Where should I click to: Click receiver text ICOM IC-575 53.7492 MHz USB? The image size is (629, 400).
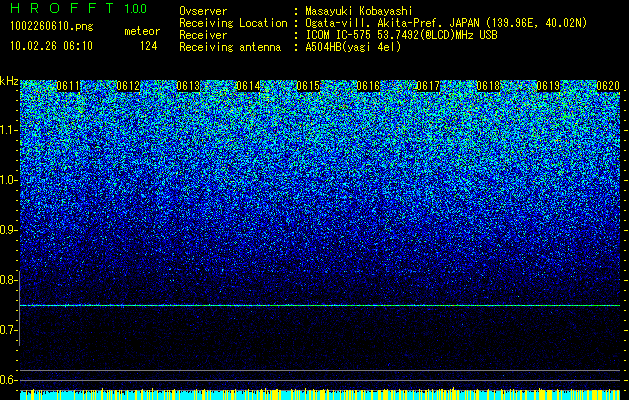click(x=401, y=35)
